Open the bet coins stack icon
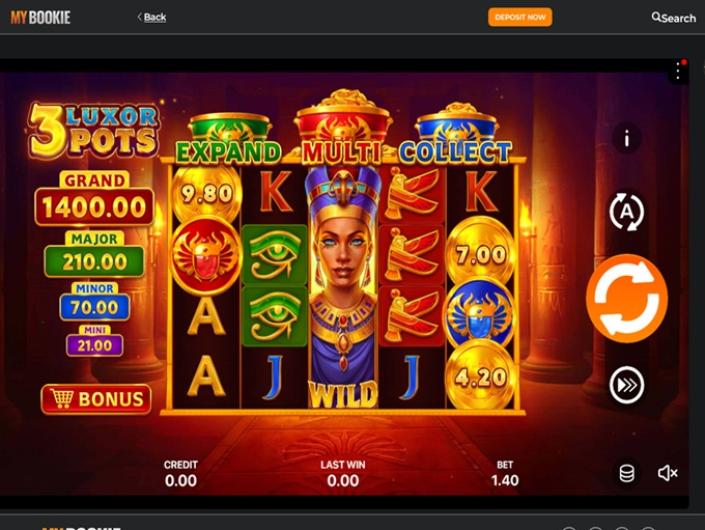Viewport: 705px width, 530px height. point(627,473)
